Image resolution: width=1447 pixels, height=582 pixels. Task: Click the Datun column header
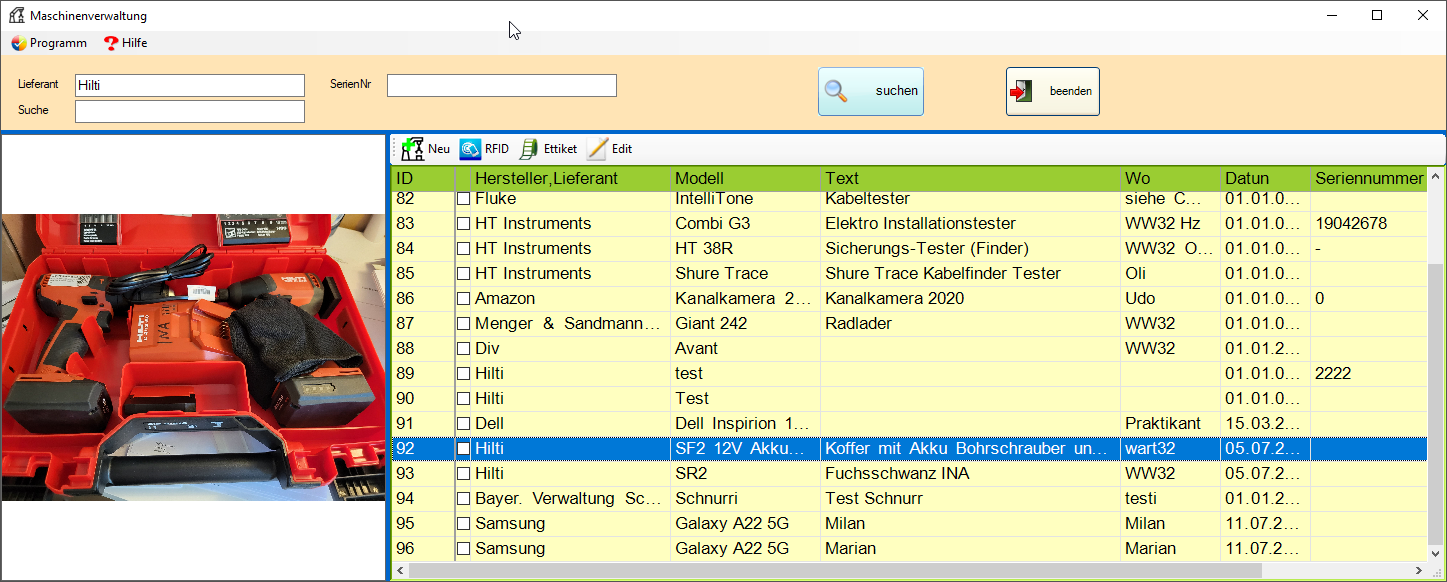click(x=1265, y=179)
